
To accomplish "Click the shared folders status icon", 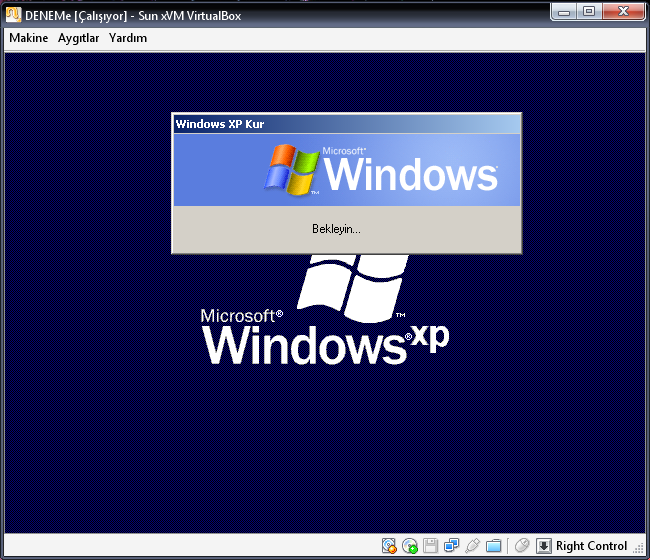I will click(493, 546).
